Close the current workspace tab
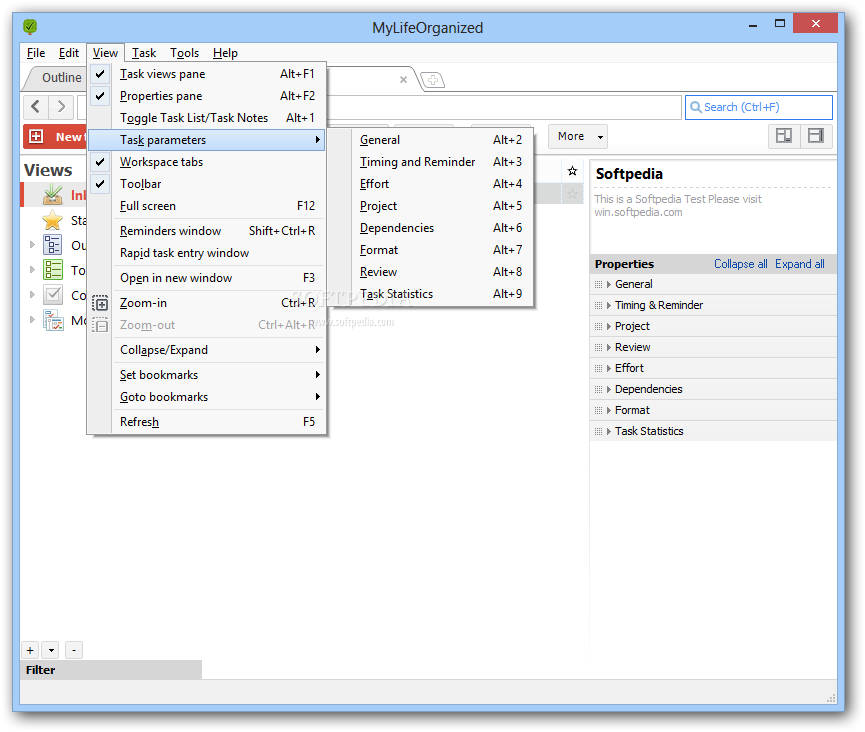The width and height of the screenshot is (865, 732). (403, 79)
